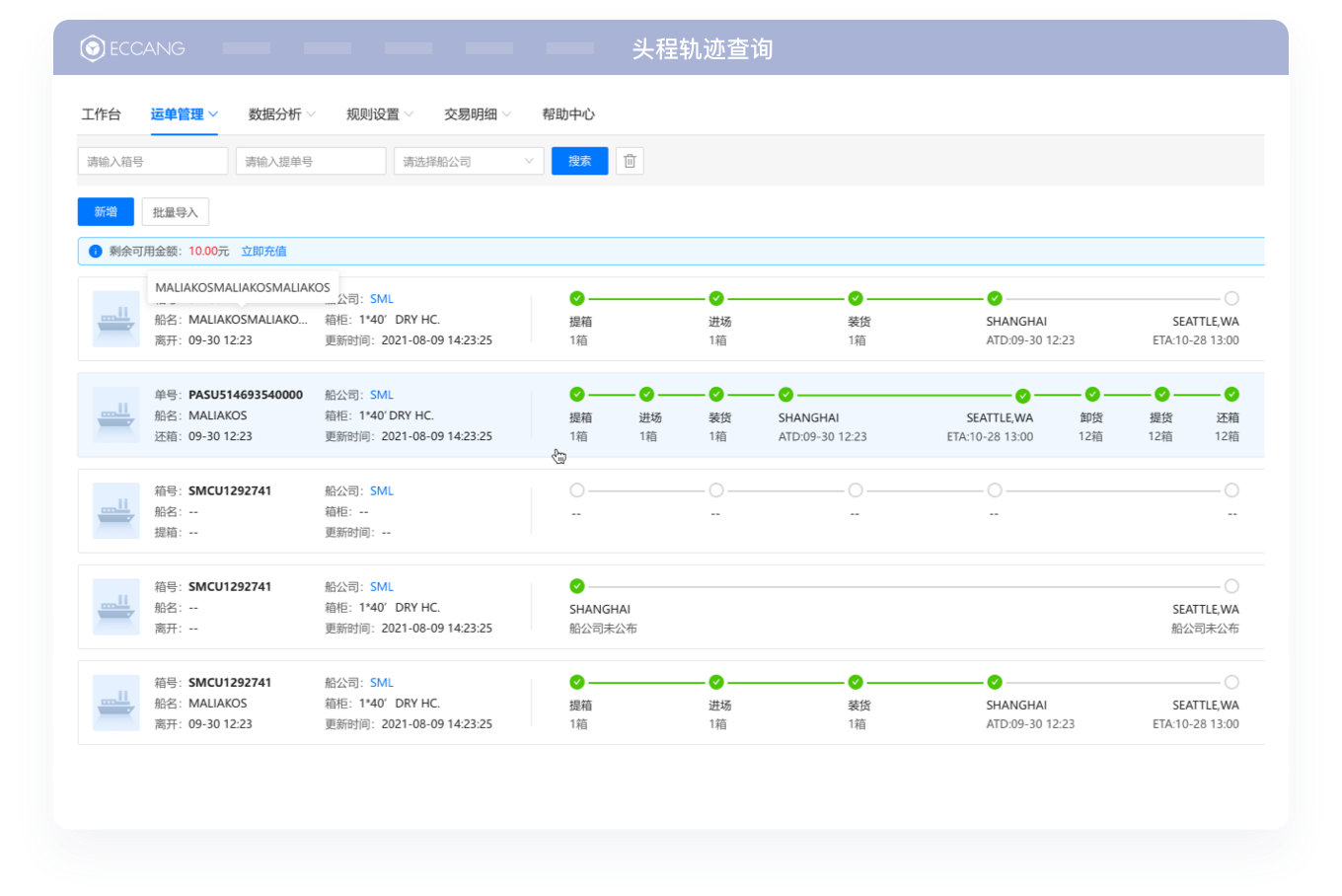The image size is (1342, 896).
Task: Click update time 2021-08-09 14:23:25 in PASU514693540000 row
Action: click(x=437, y=436)
